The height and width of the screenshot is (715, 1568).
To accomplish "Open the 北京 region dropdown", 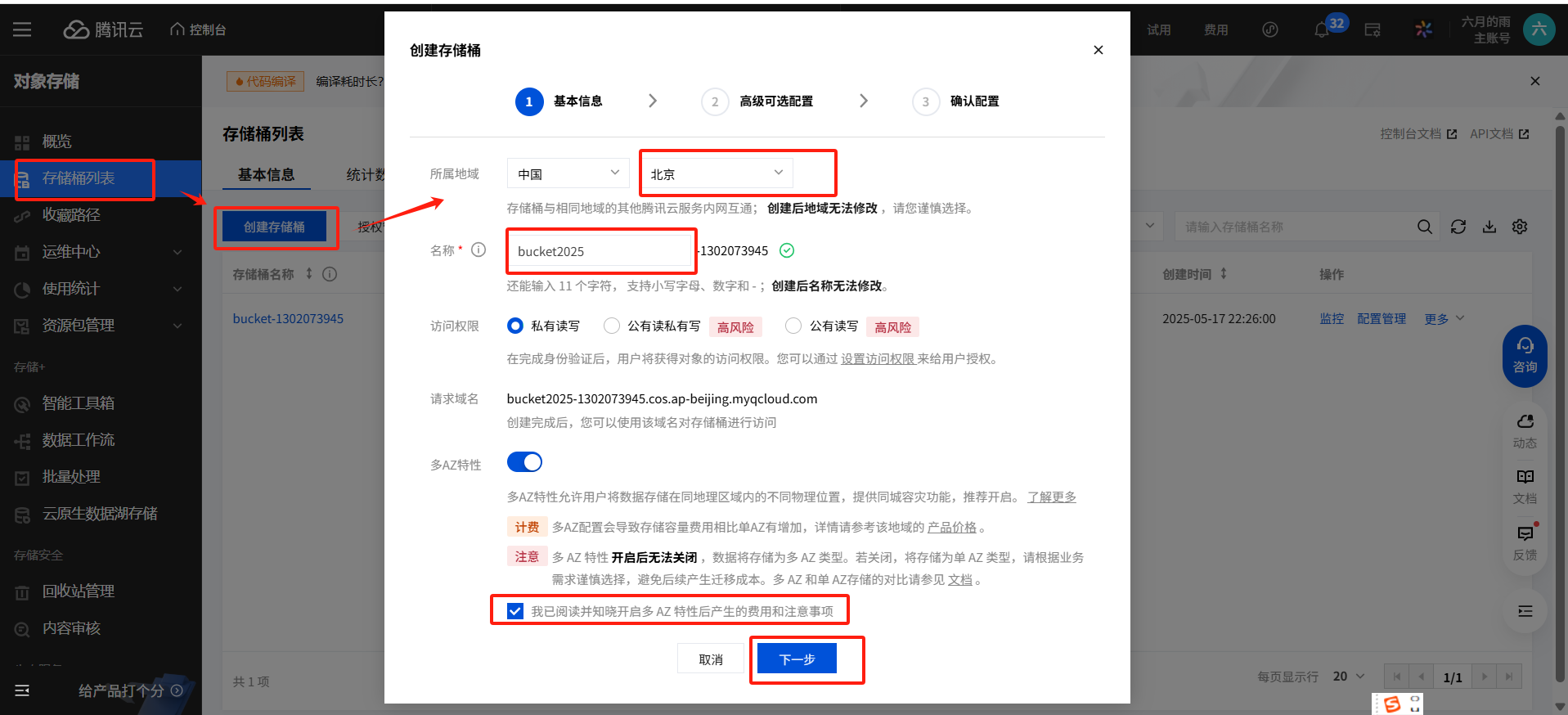I will [x=717, y=173].
